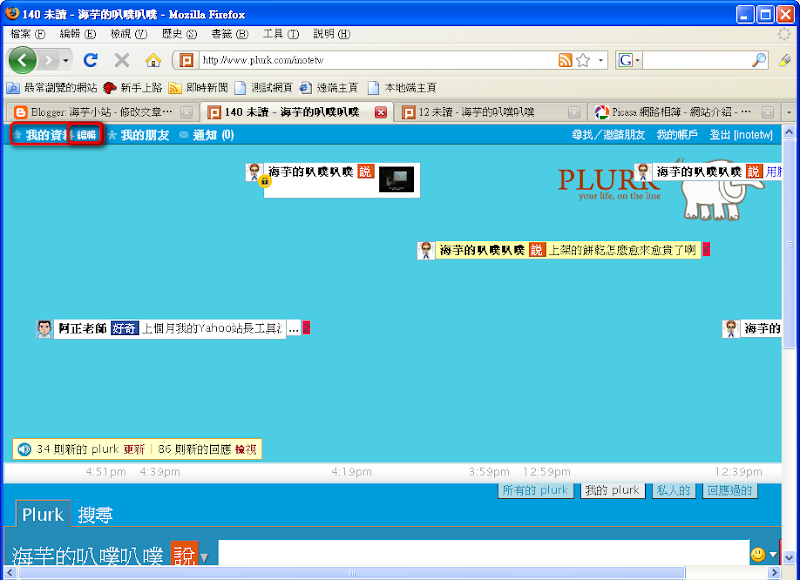Viewport: 800px width, 580px height.
Task: Click the red response count on 餅乾 plurk
Action: click(x=706, y=250)
